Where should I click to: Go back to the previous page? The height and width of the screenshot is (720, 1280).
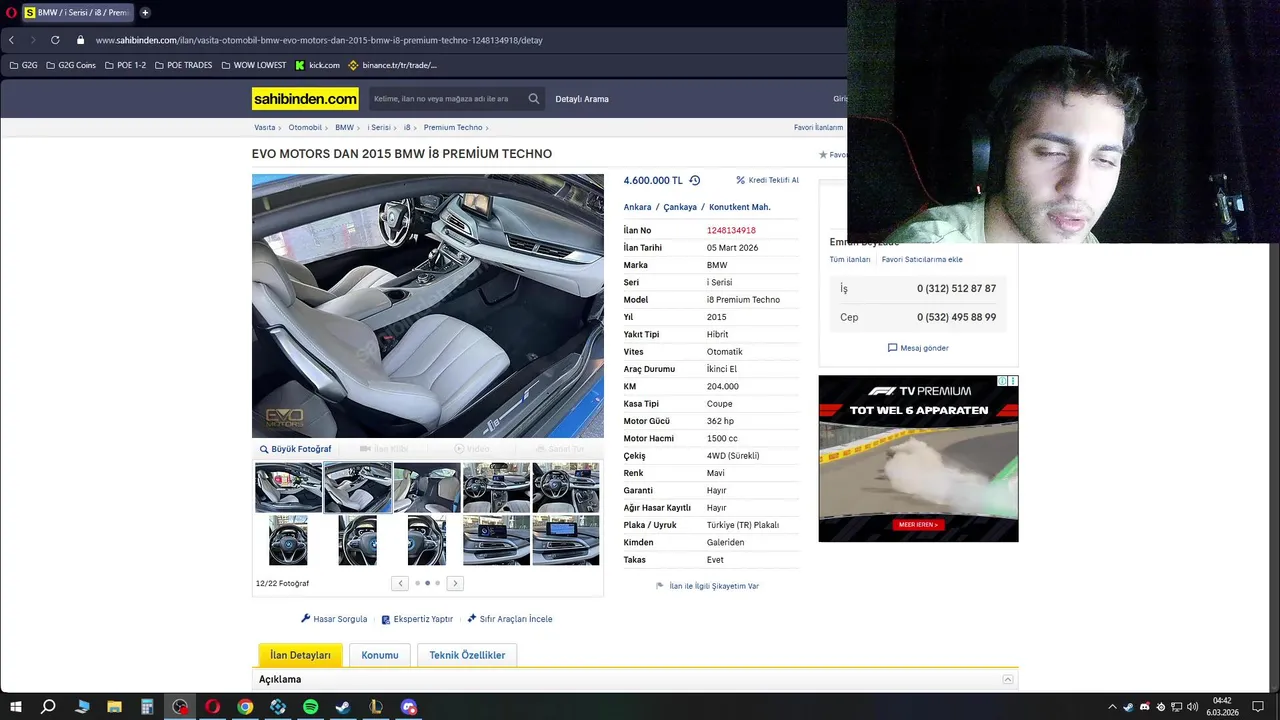tap(11, 40)
